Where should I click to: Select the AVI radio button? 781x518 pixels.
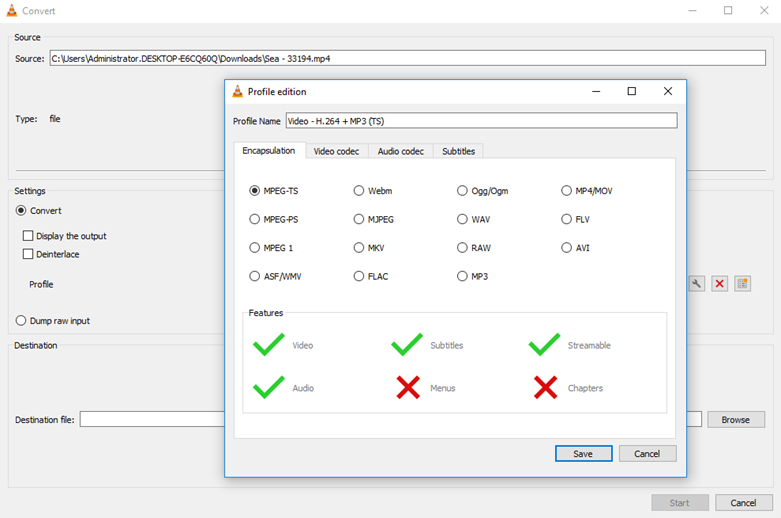click(566, 248)
